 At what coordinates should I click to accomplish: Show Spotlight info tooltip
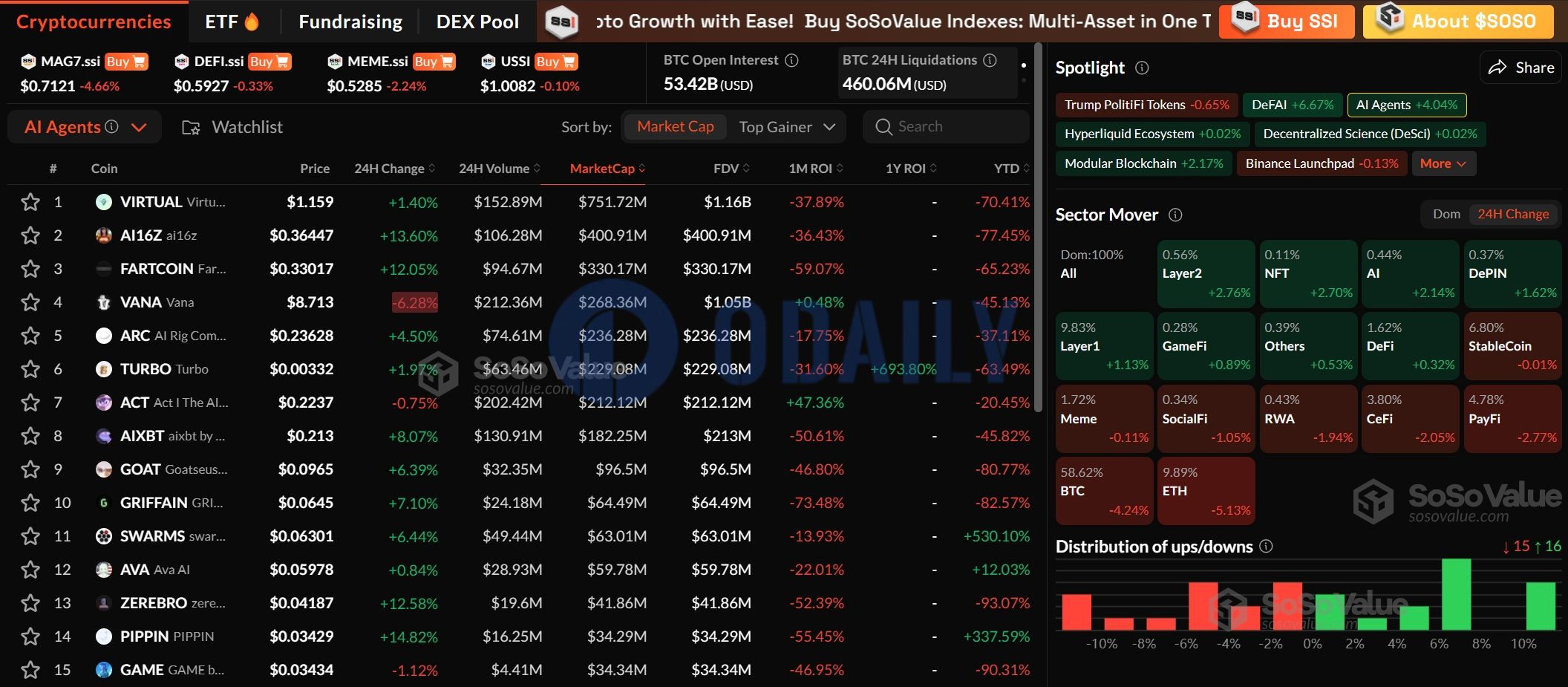point(1143,68)
